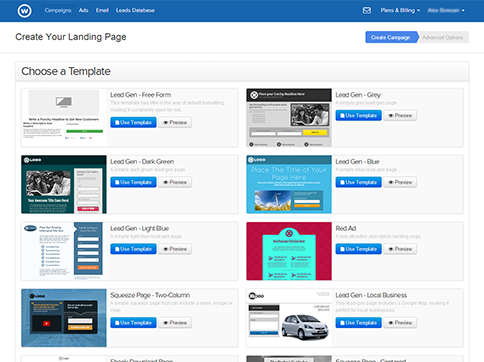Screen dimensions: 484x362
Task: Click the 'Lead Gen - Blue' title
Action: (357, 162)
